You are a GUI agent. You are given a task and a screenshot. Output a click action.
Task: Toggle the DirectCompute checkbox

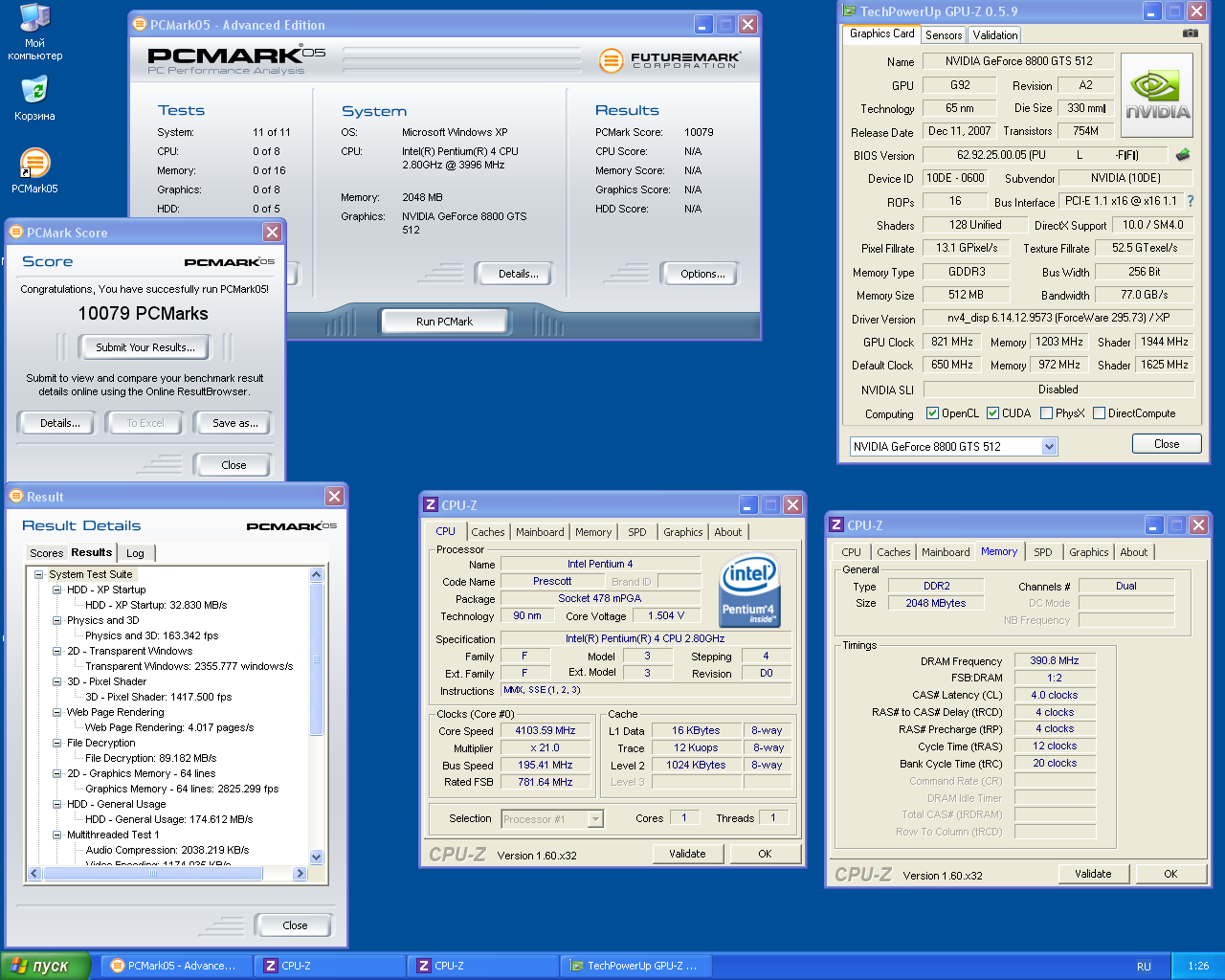point(1099,413)
